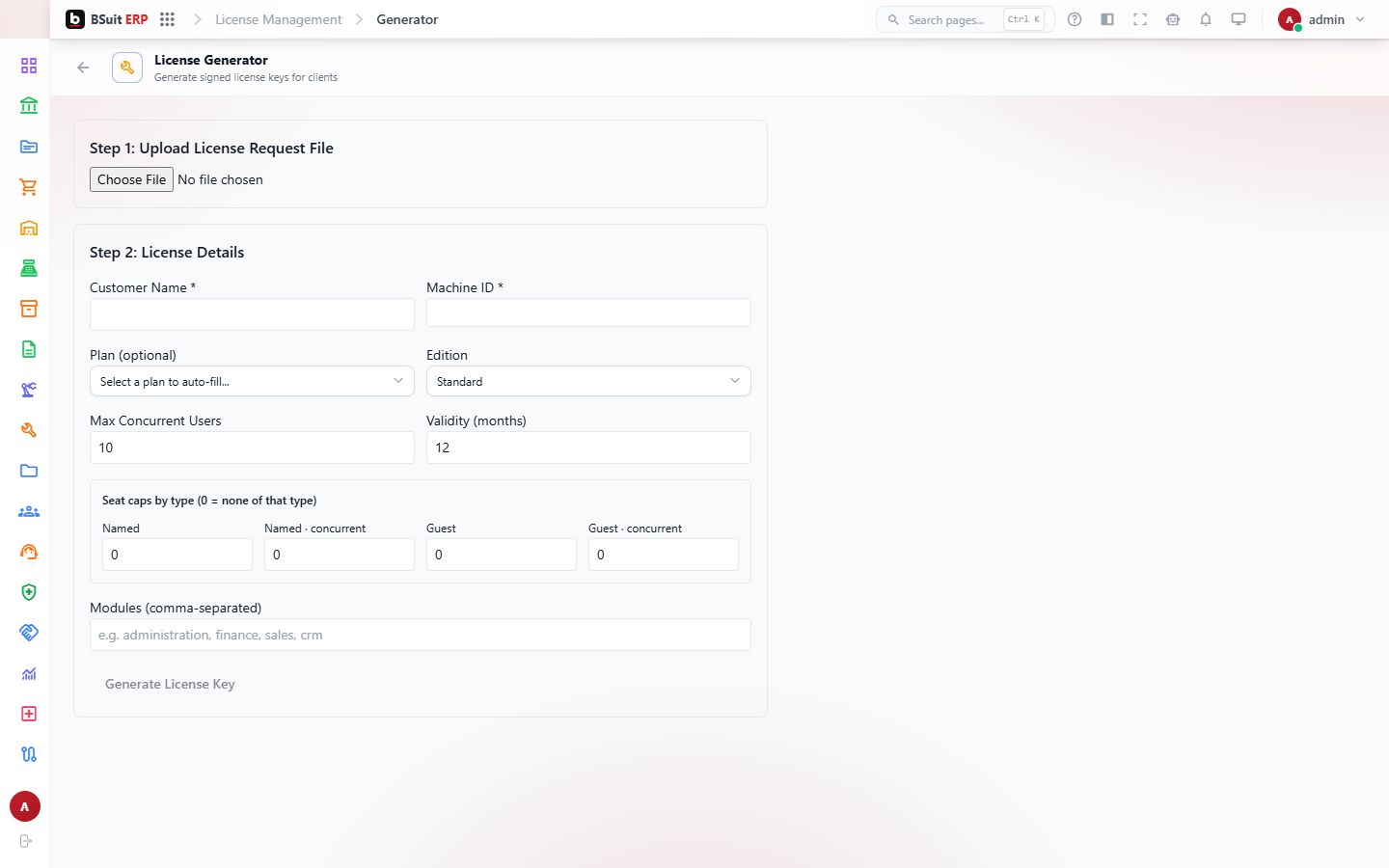Click the BSuit ERP logo
The image size is (1389, 868).
point(107,19)
